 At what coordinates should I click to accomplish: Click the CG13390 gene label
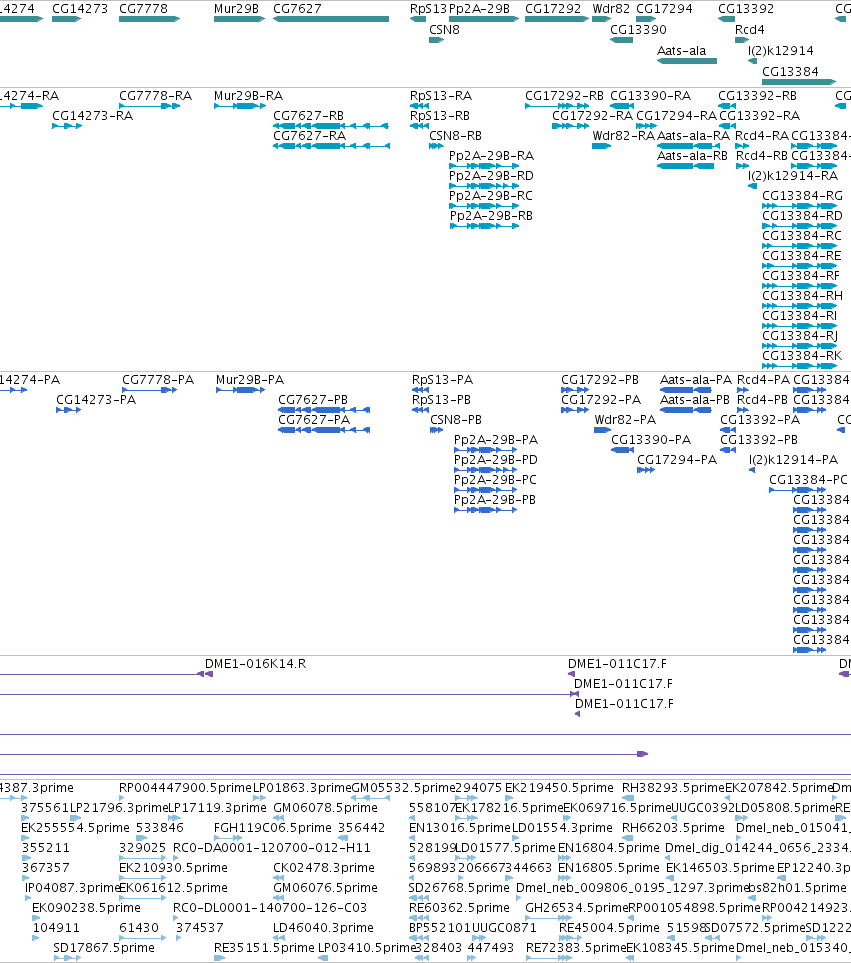639,30
